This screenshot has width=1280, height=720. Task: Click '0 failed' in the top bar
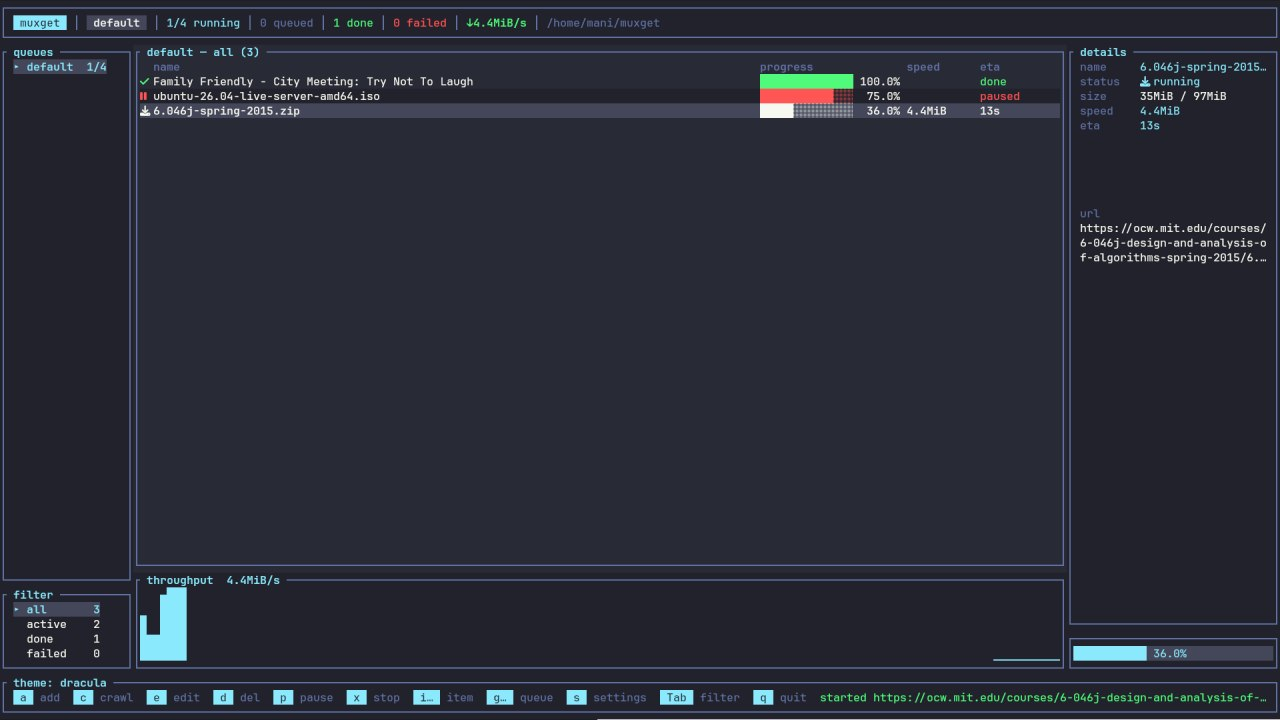pyautogui.click(x=420, y=23)
